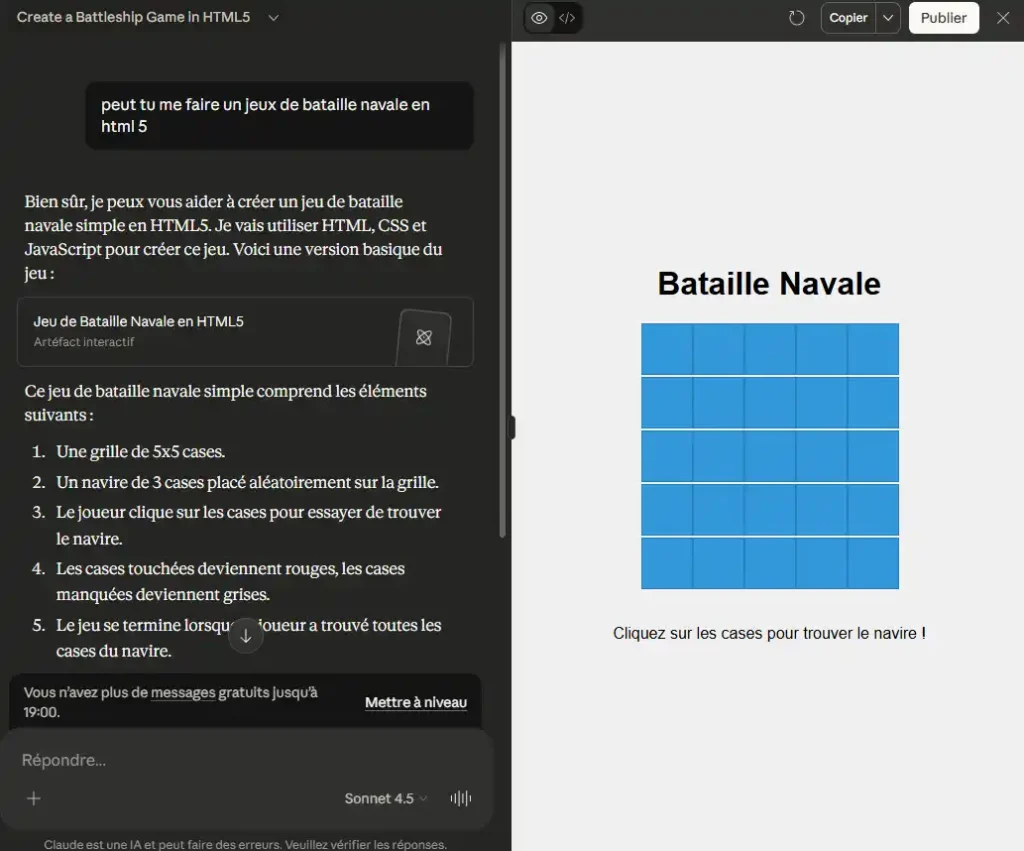1024x851 pixels.
Task: Switch to artifact code view
Action: coord(567,18)
